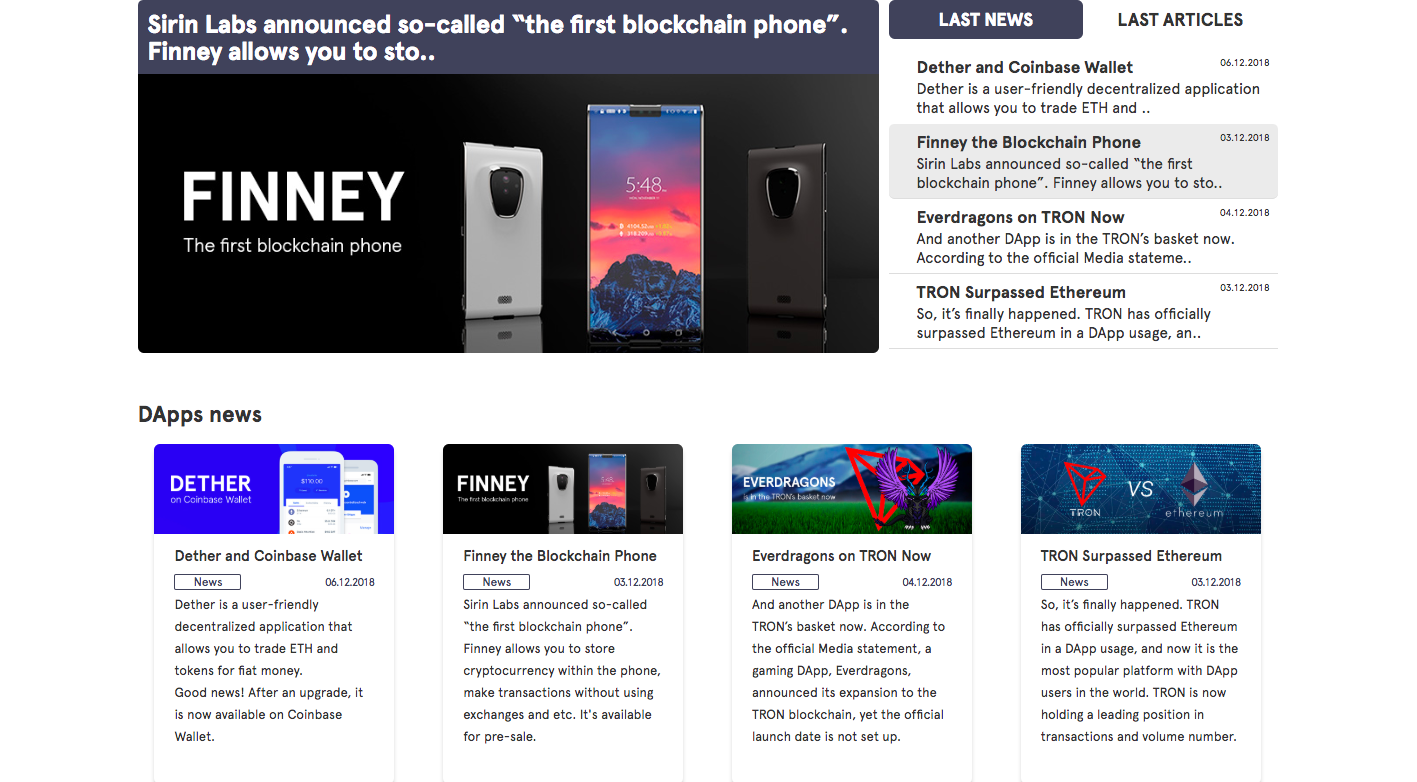1417x782 pixels.
Task: Click the News tag on the Everdragons card
Action: point(785,581)
